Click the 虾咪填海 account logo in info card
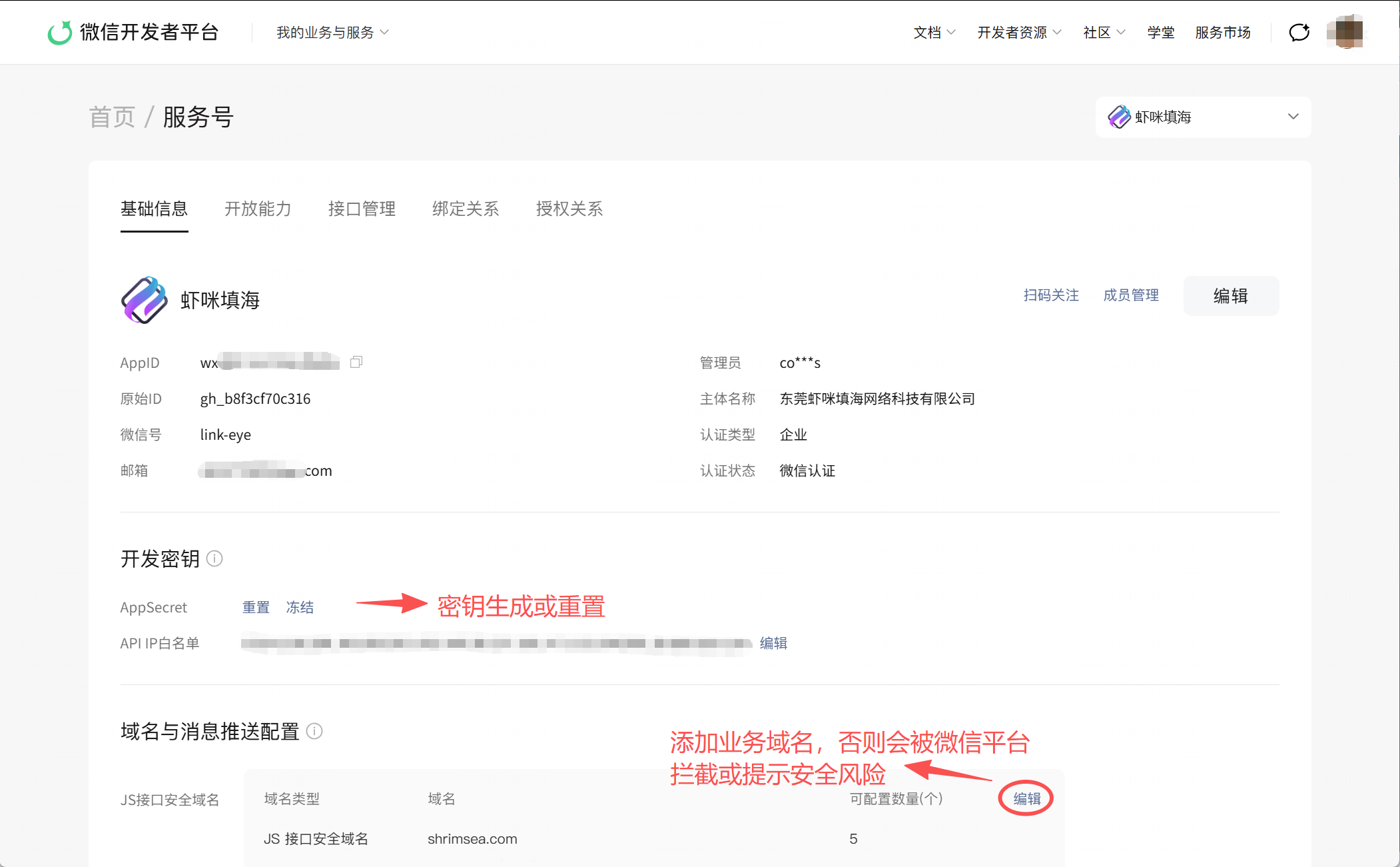1400x867 pixels. coord(145,300)
